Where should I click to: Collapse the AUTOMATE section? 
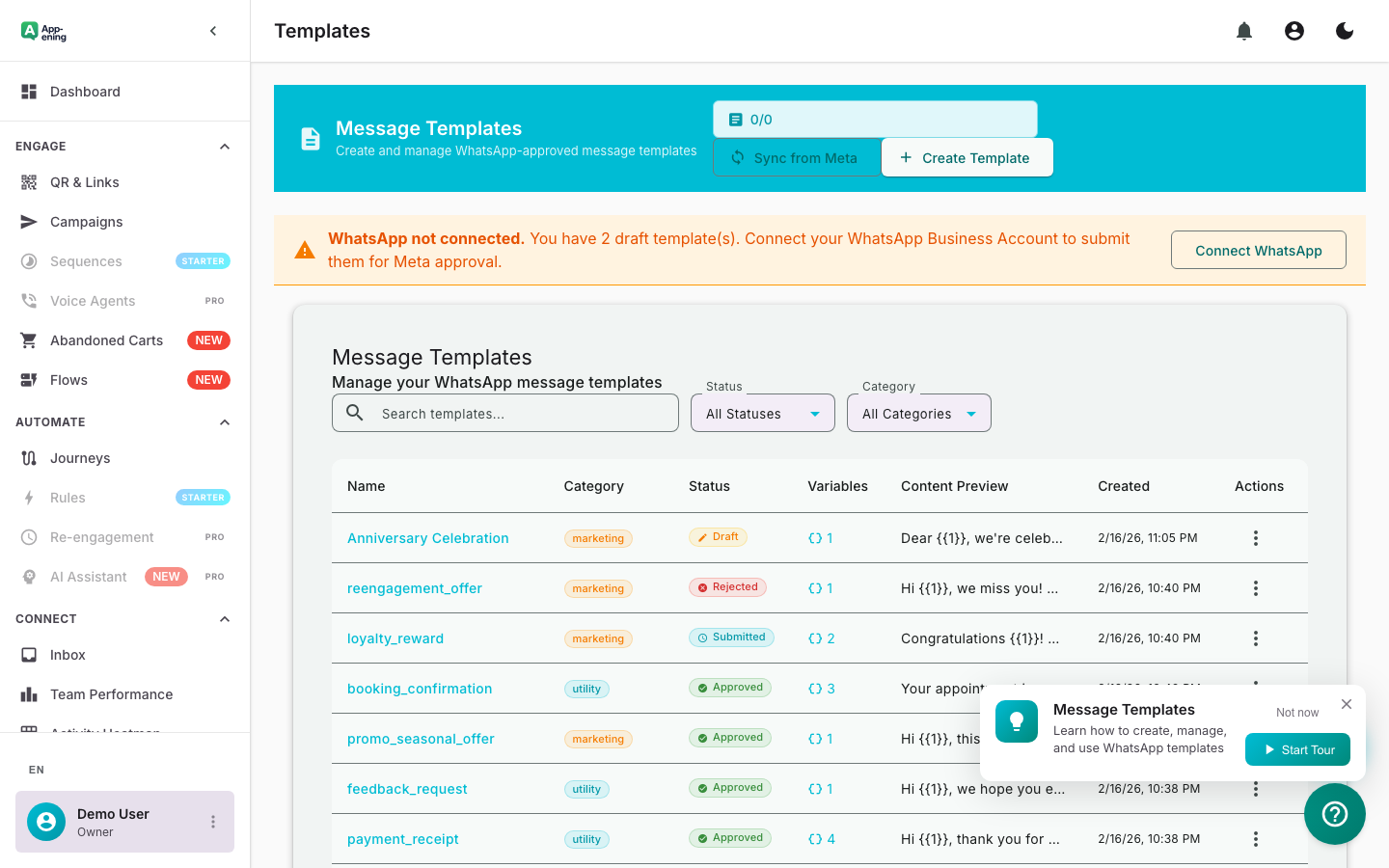click(224, 421)
